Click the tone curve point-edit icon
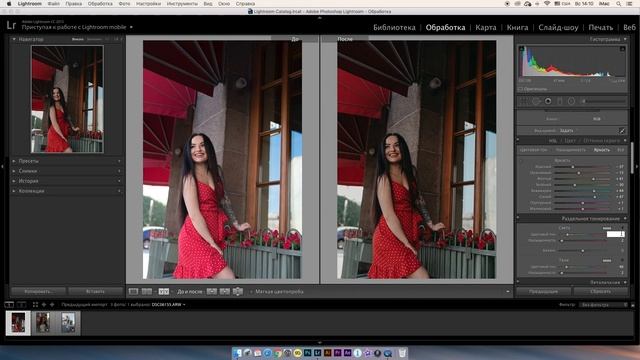640x360 pixels. point(622,131)
